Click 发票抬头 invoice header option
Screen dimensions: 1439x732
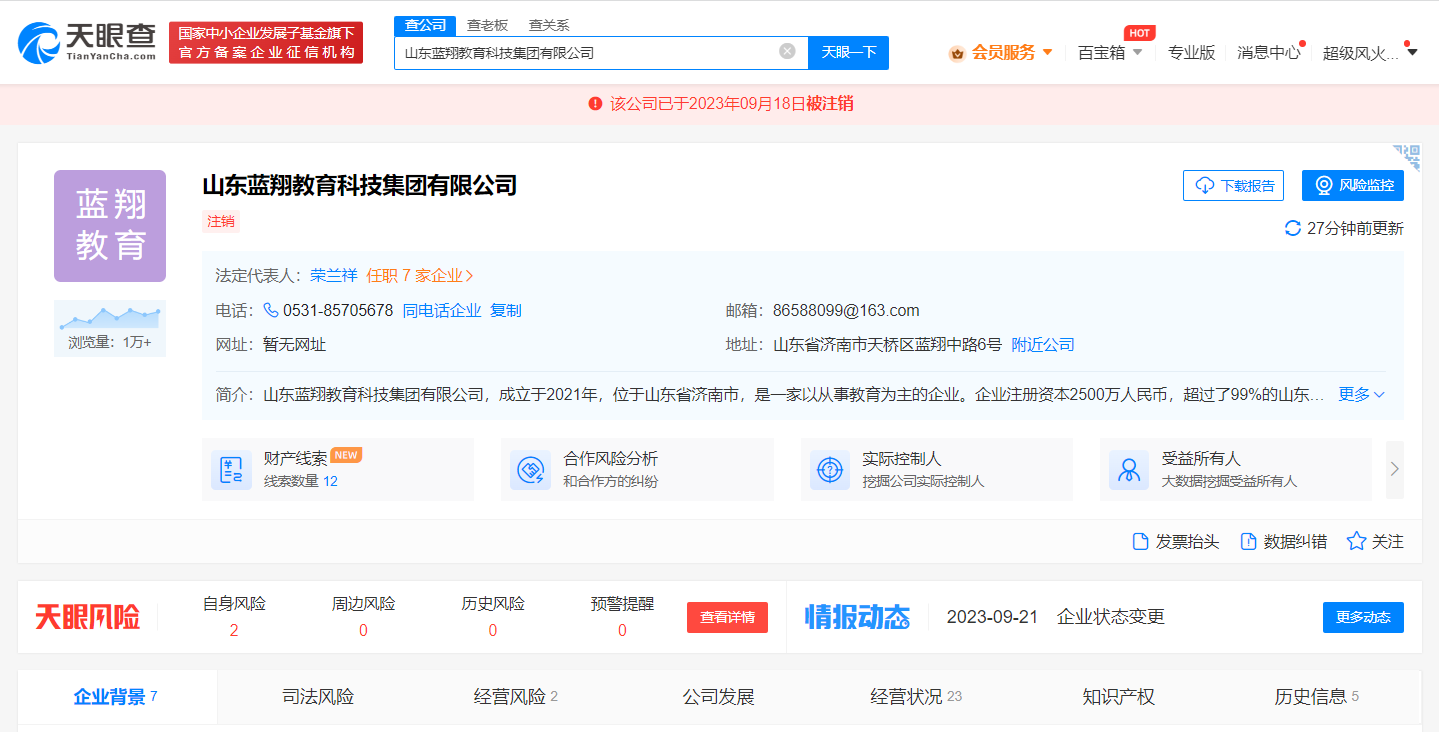[1175, 541]
